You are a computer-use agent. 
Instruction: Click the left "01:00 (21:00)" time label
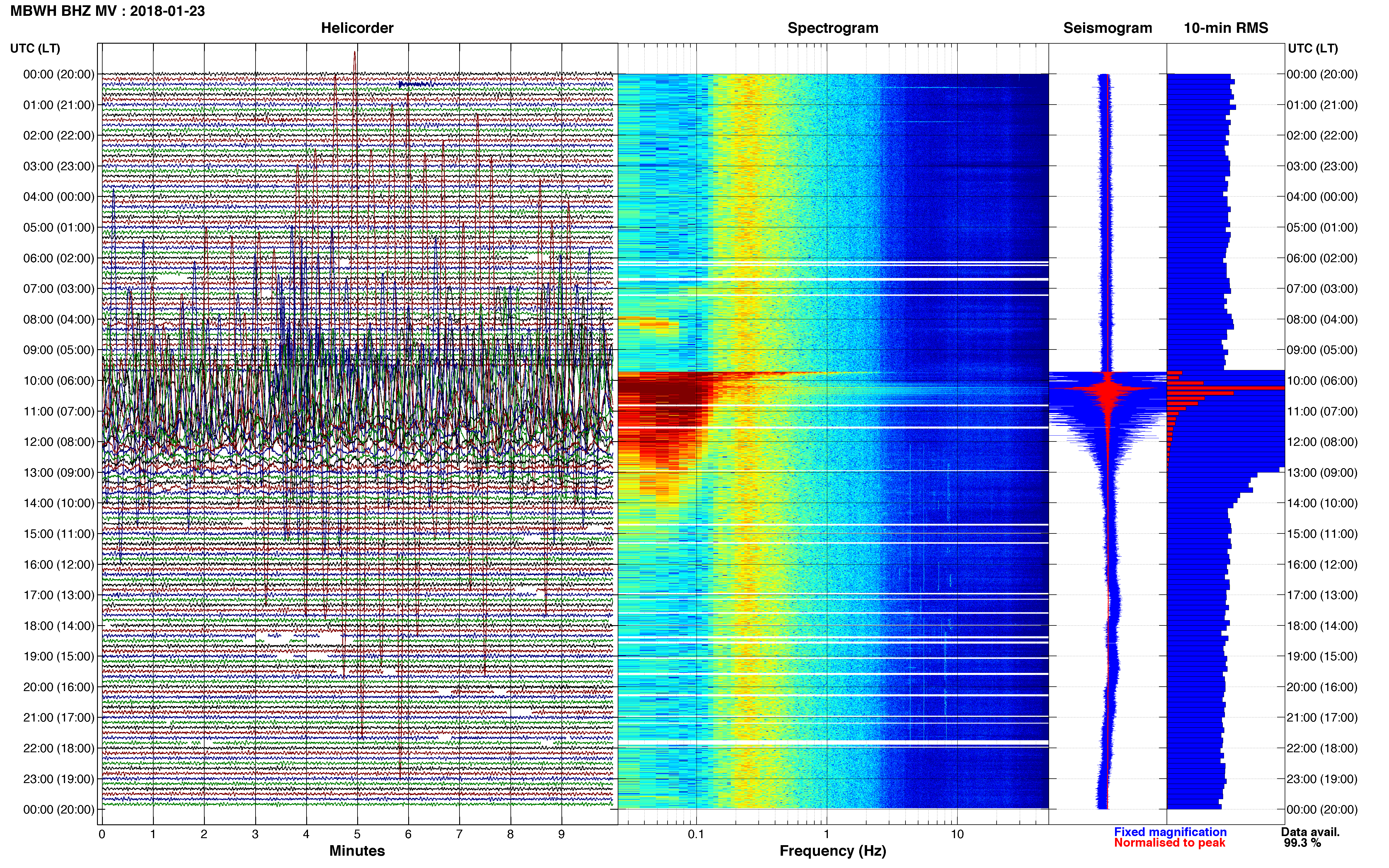[59, 105]
